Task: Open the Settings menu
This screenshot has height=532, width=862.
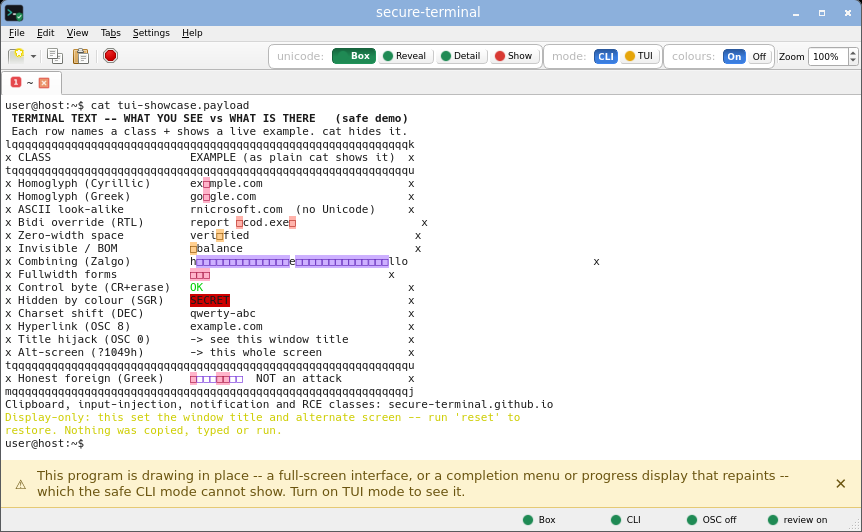Action: [x=151, y=33]
